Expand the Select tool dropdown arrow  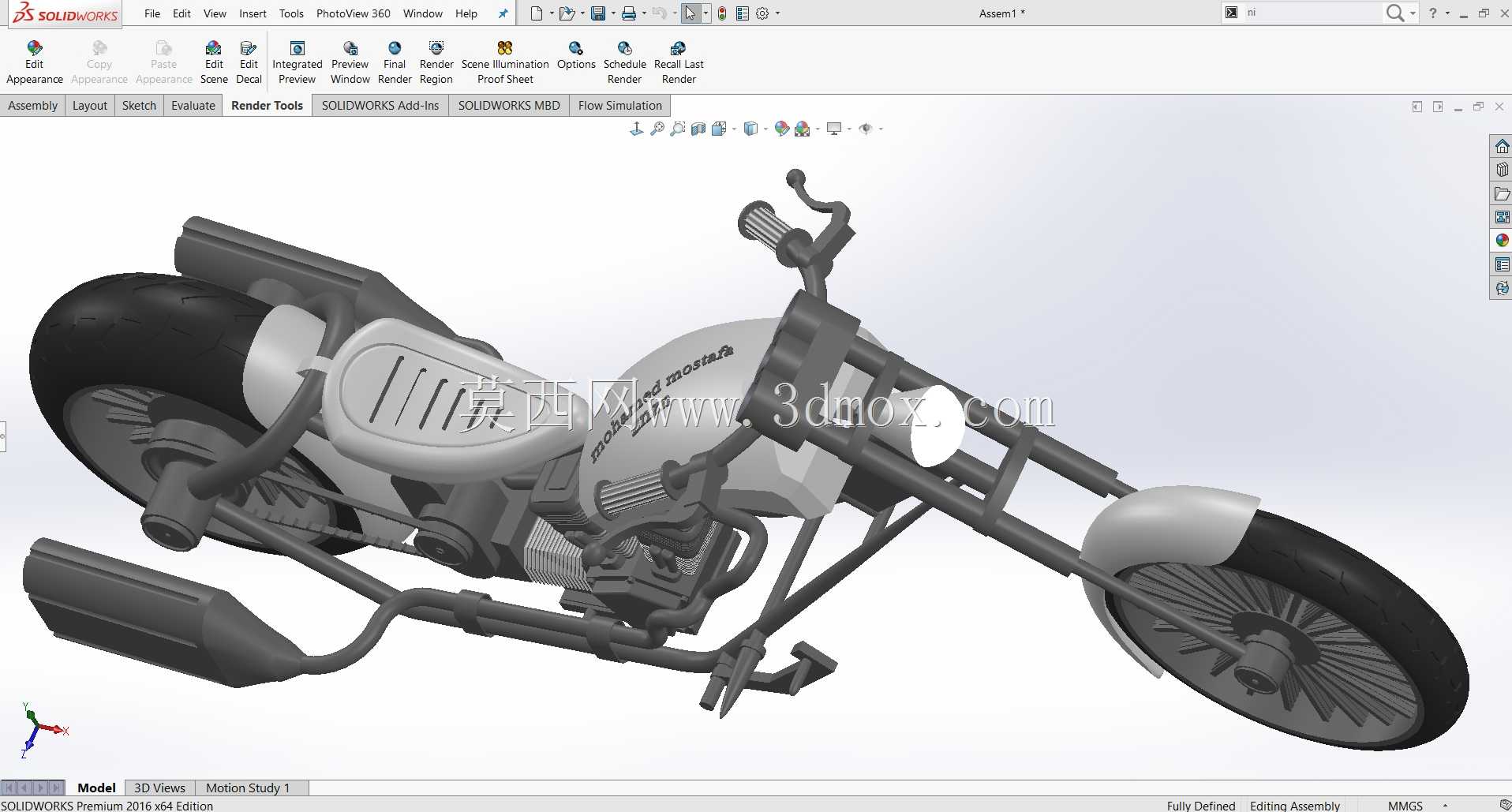tap(705, 13)
